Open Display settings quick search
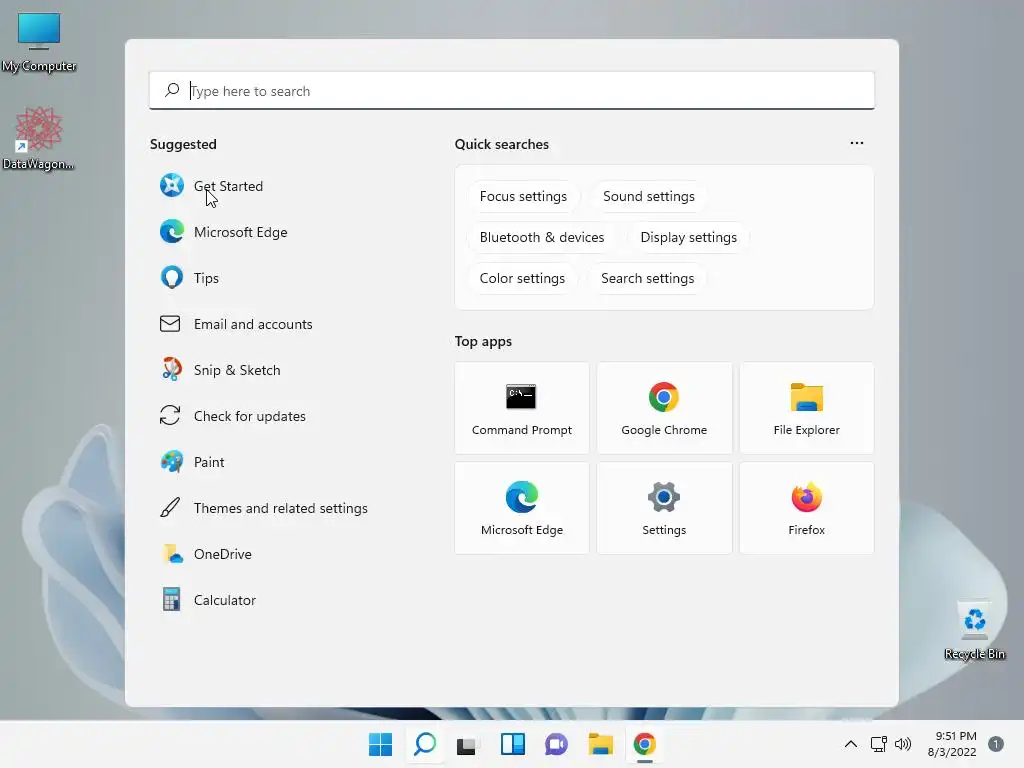 point(688,237)
